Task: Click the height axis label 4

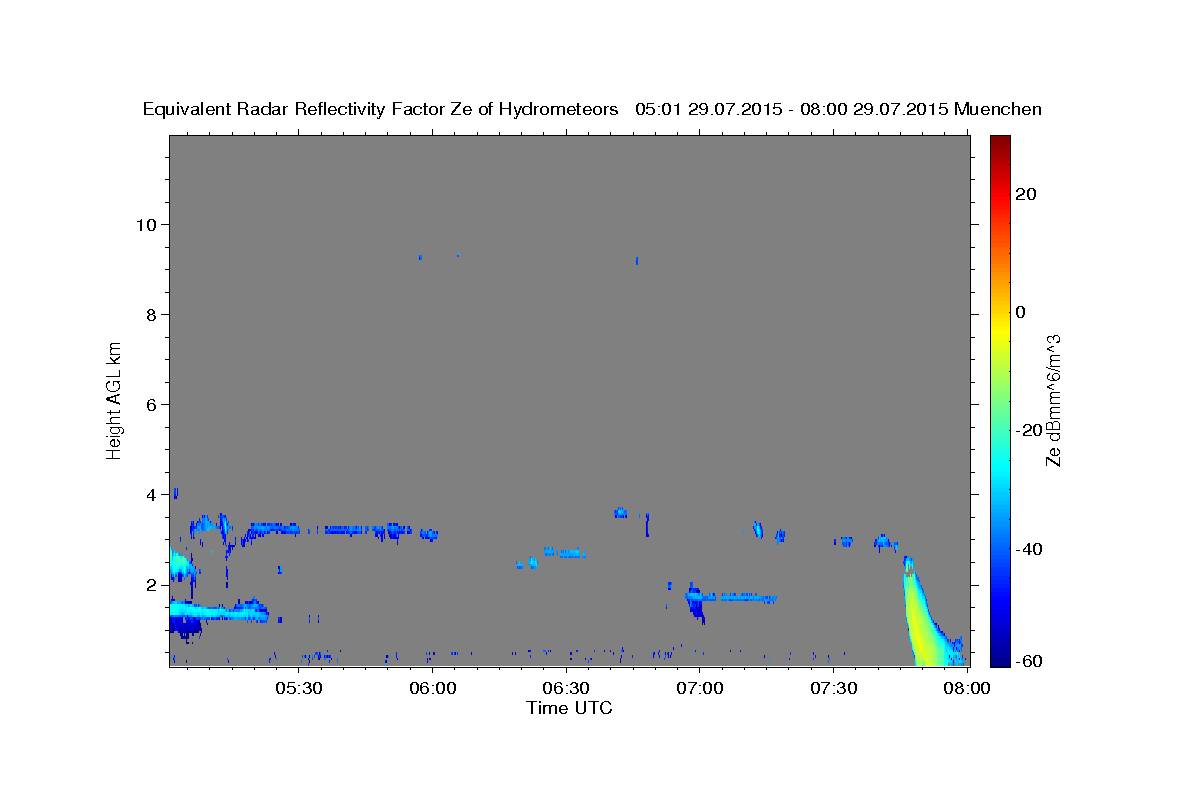Action: click(150, 494)
